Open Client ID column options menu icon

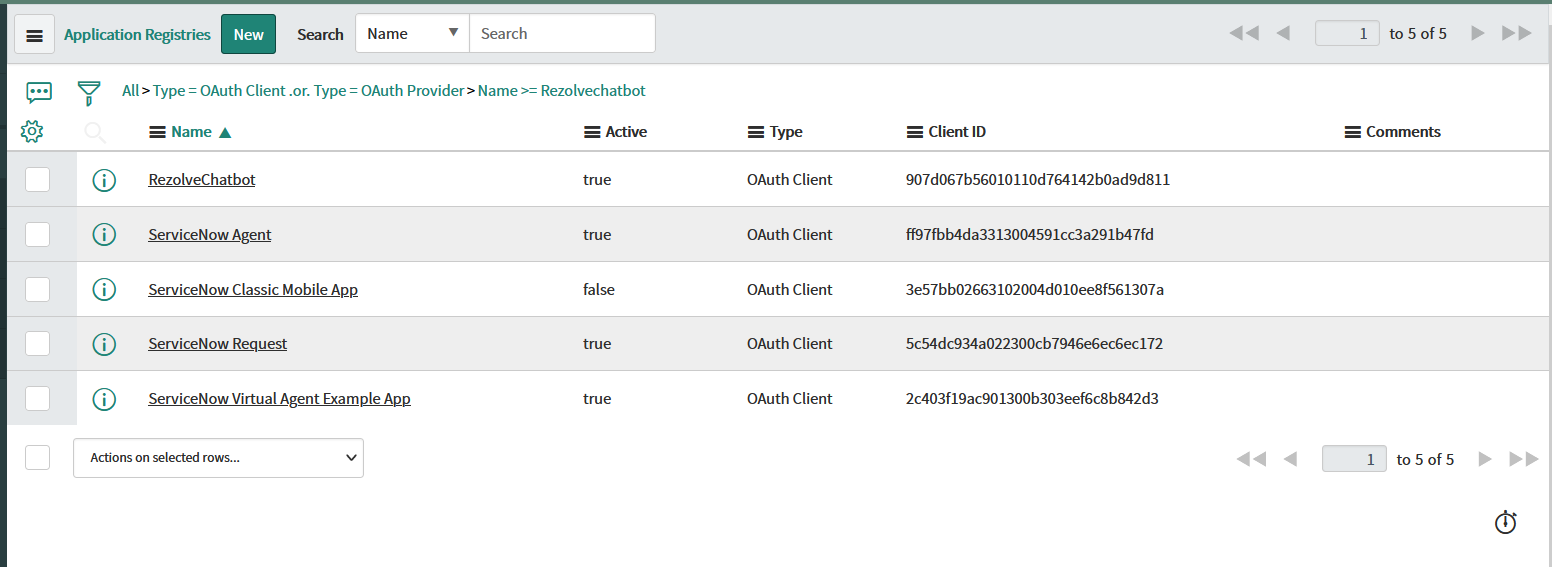click(x=915, y=132)
